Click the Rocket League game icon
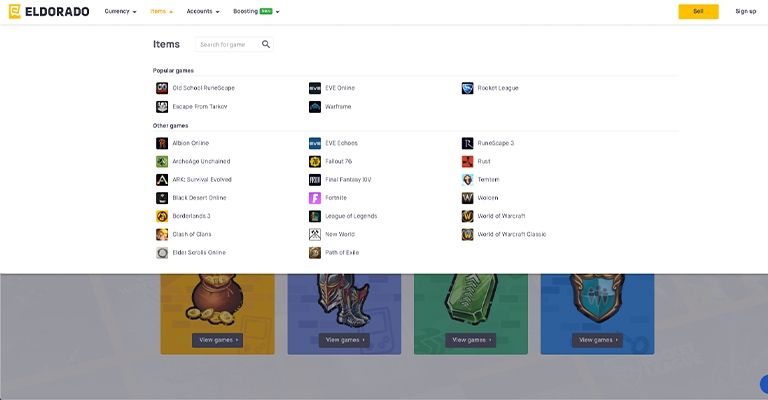 point(467,88)
